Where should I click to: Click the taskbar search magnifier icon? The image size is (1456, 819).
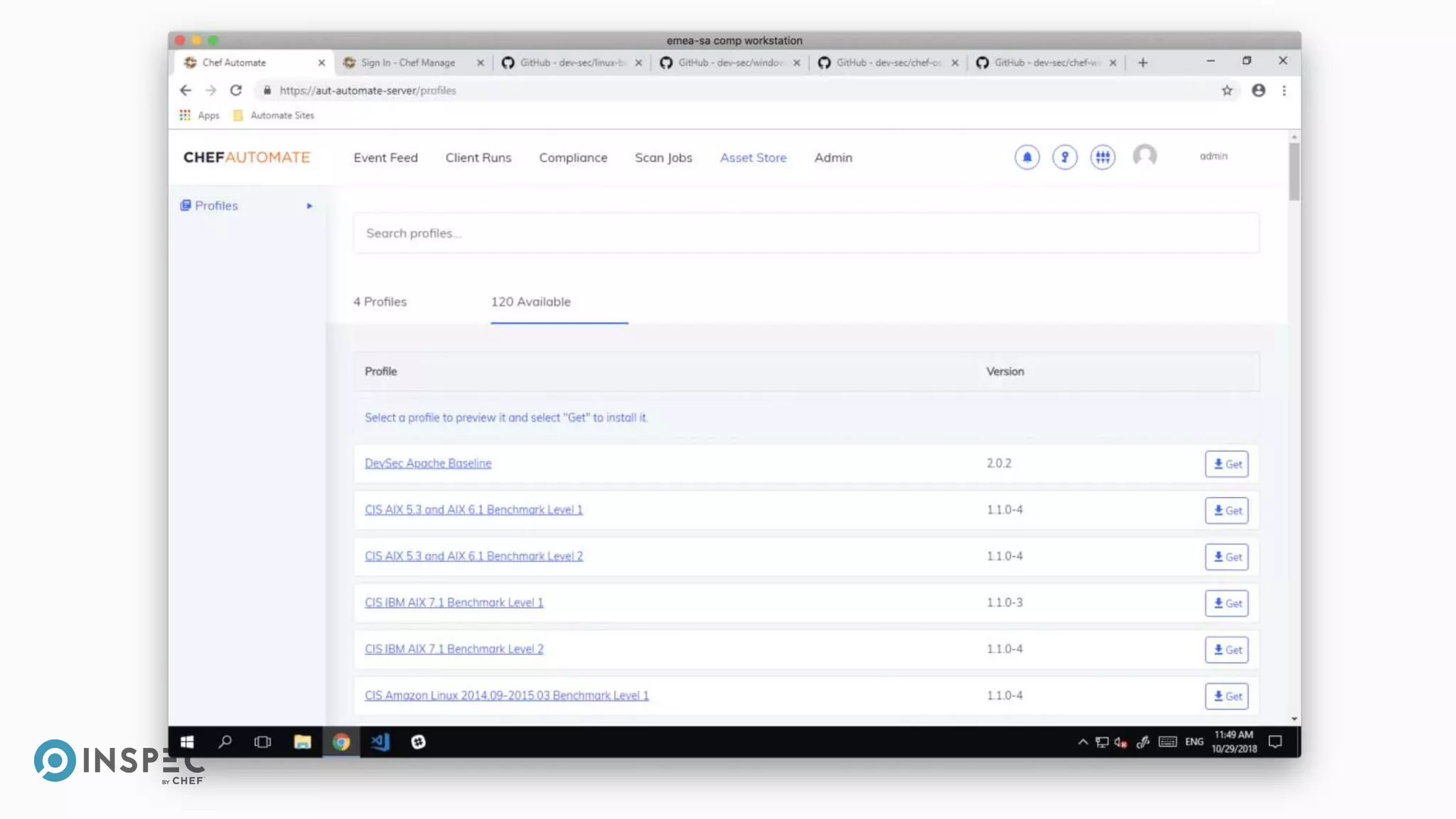225,742
